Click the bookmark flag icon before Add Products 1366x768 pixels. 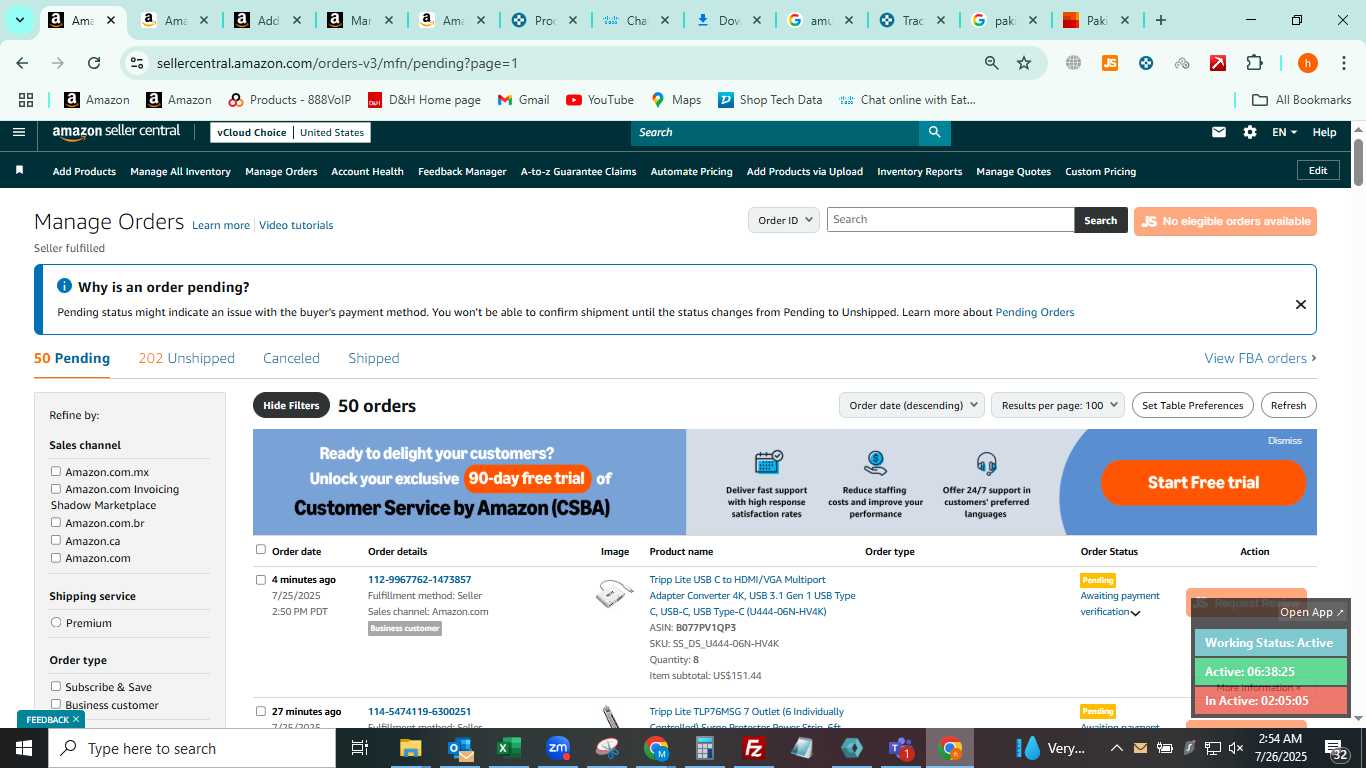tap(19, 171)
